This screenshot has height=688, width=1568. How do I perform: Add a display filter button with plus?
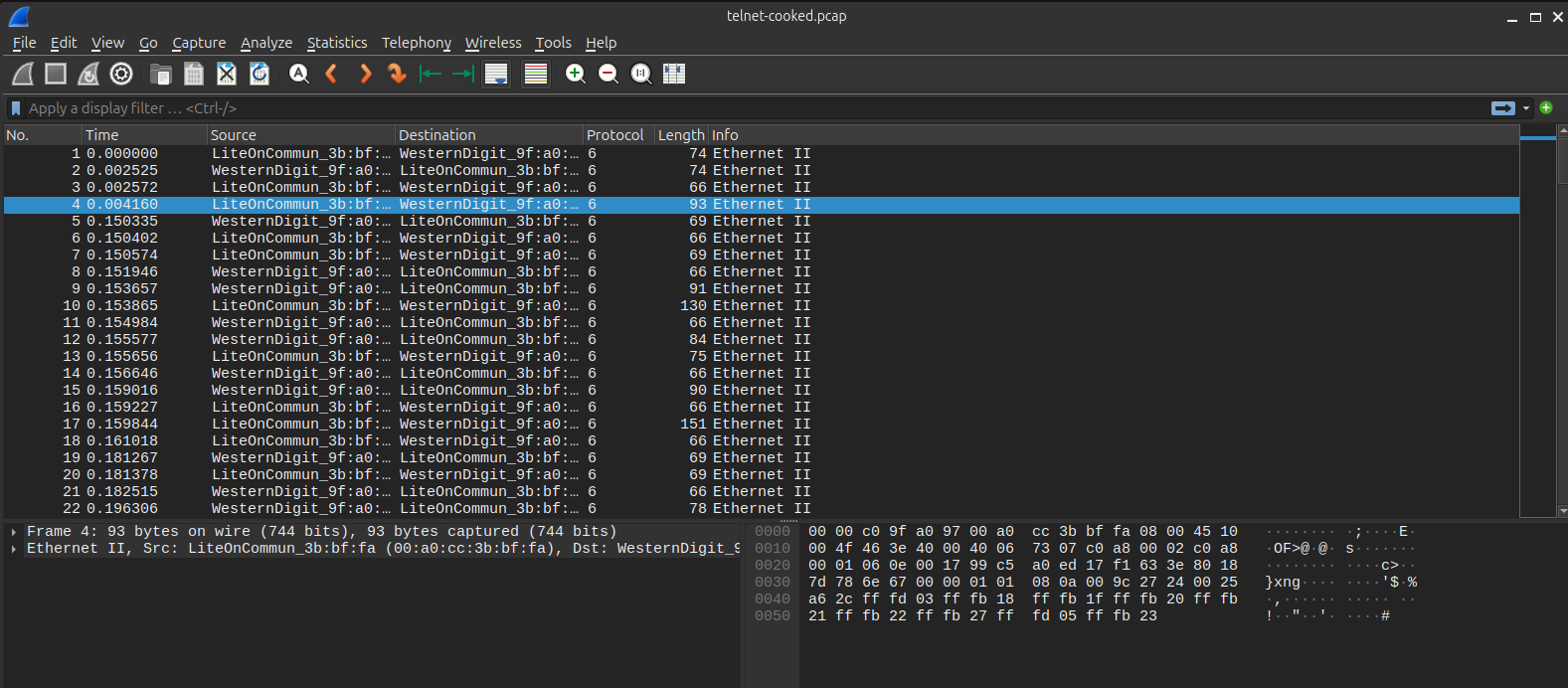[x=1546, y=107]
